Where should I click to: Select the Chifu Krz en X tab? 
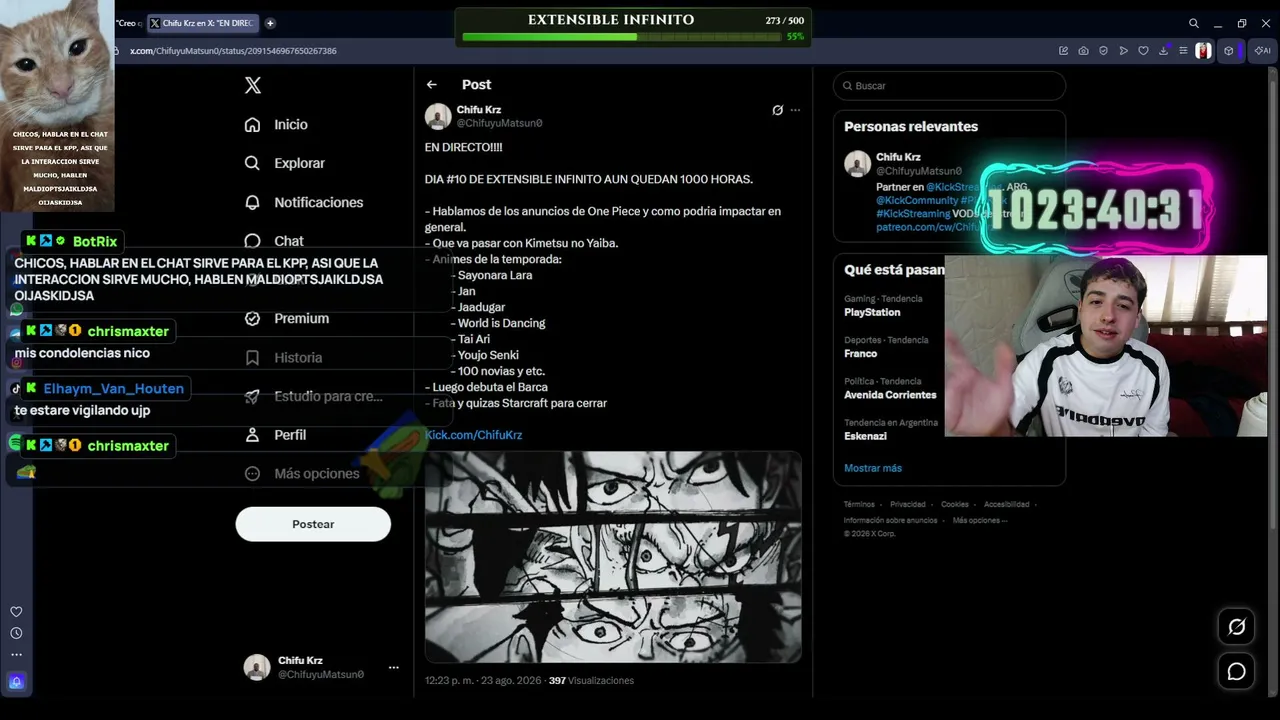[203, 23]
